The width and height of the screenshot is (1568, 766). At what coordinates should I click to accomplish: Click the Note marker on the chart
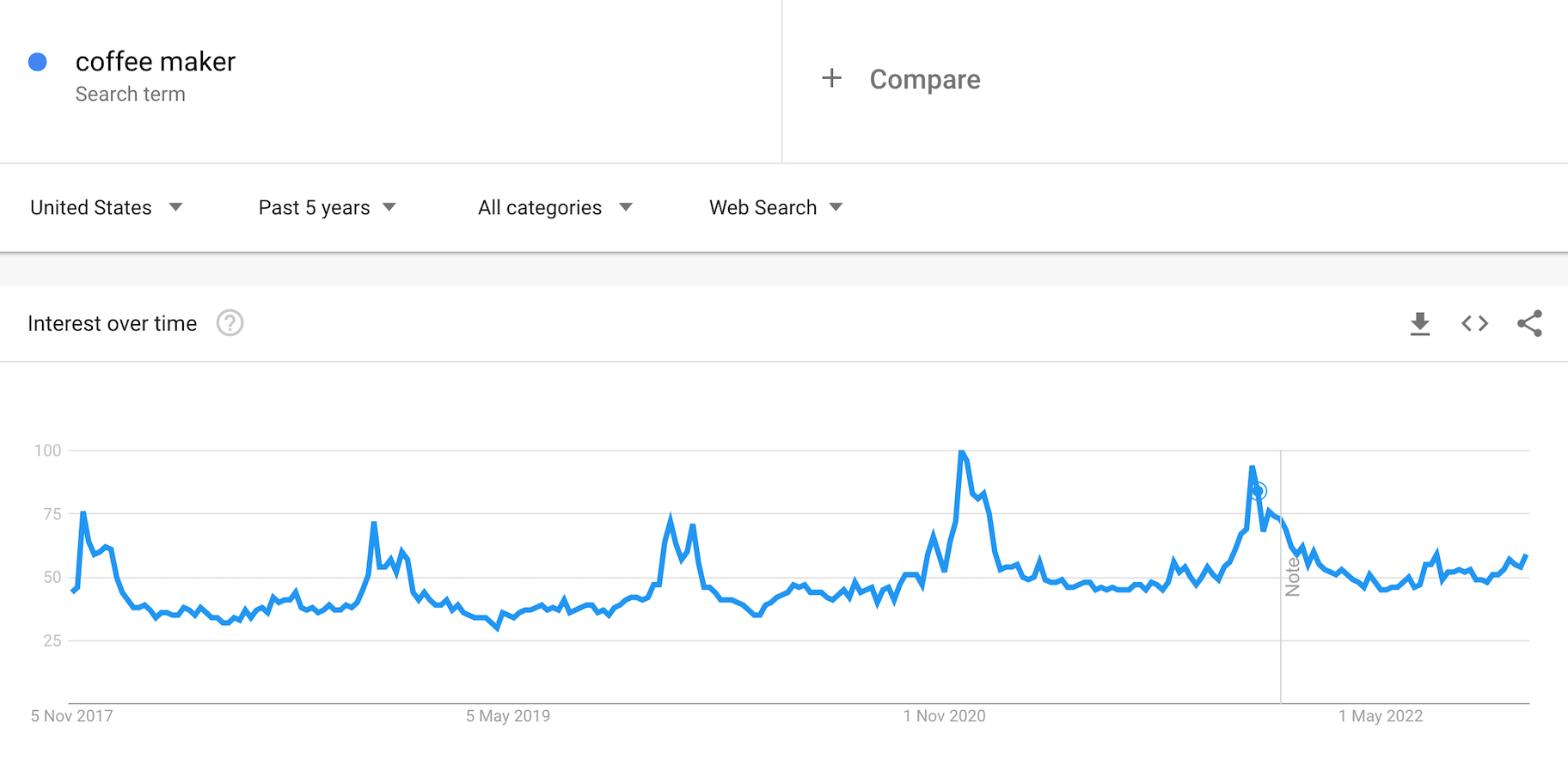[1292, 577]
